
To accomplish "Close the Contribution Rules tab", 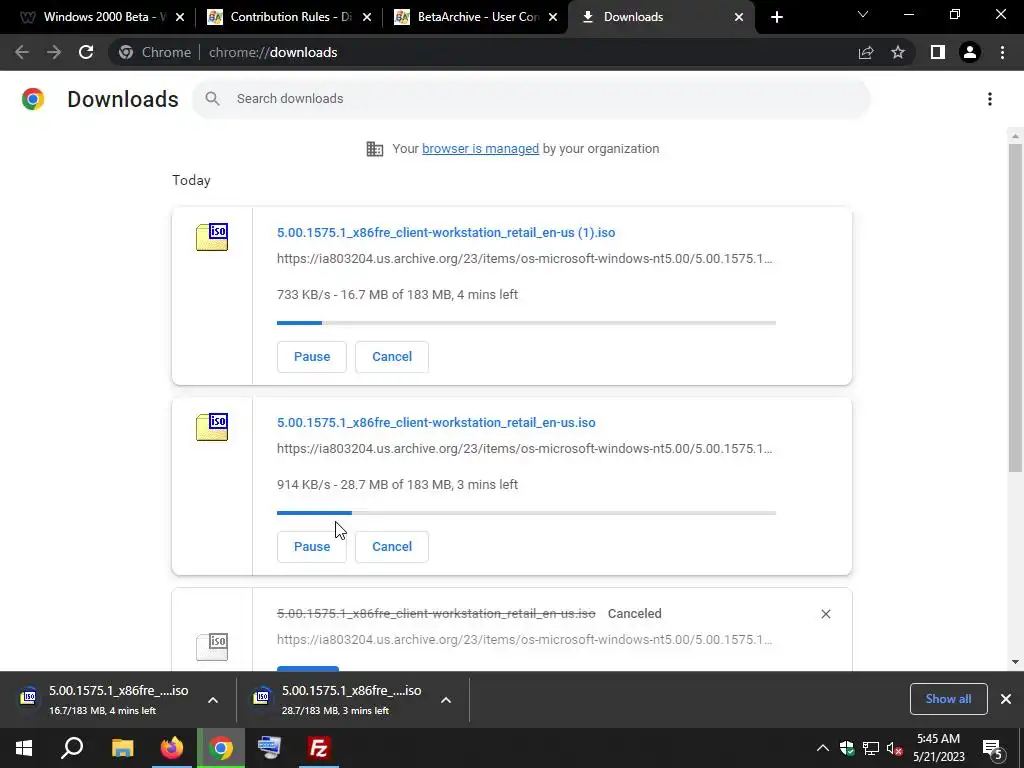I will (x=367, y=17).
